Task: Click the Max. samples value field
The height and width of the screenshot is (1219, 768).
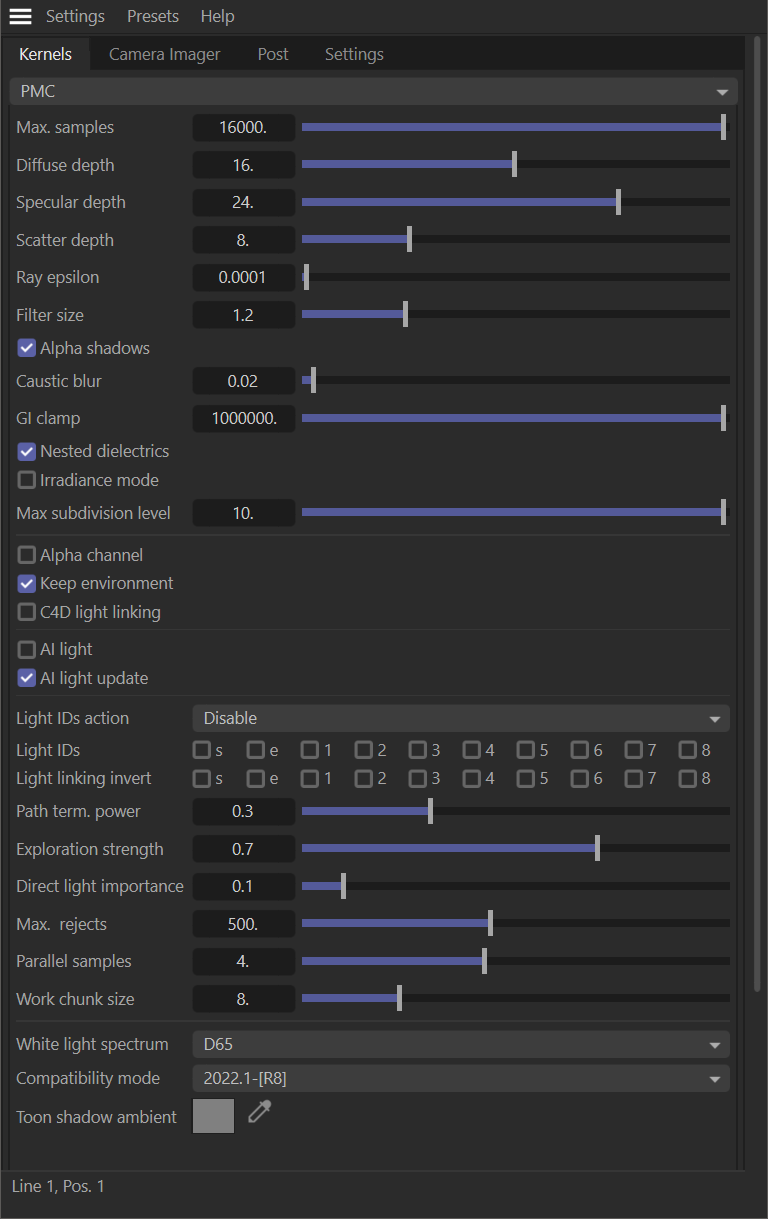Action: pyautogui.click(x=243, y=128)
